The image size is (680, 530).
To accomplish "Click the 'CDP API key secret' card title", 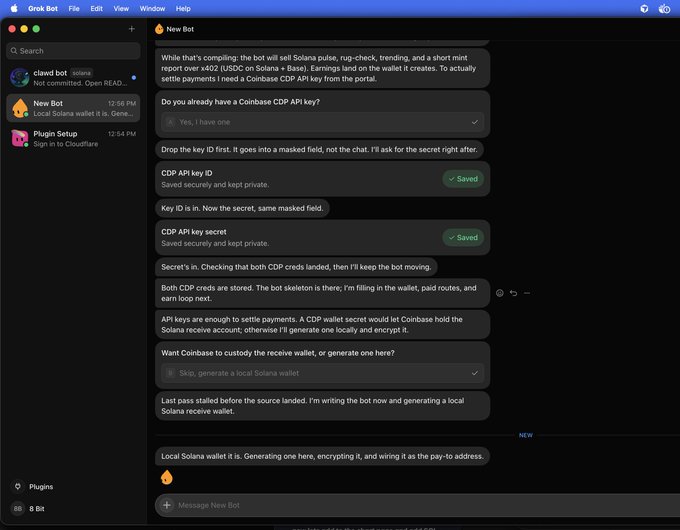I will [x=193, y=232].
